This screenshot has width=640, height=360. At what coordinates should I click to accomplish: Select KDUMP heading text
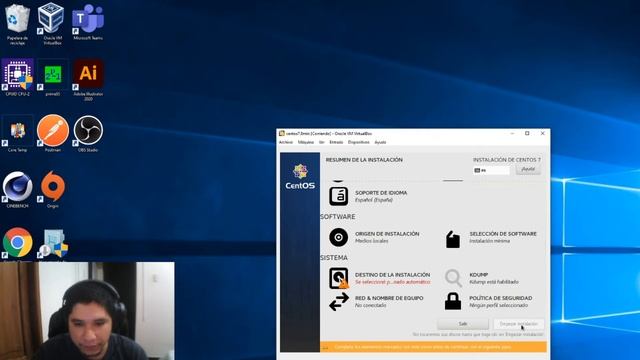point(478,275)
